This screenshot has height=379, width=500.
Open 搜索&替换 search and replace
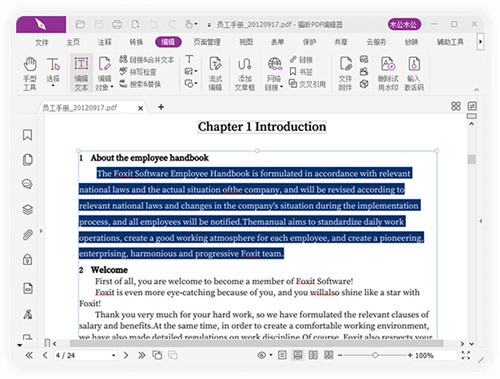click(140, 84)
